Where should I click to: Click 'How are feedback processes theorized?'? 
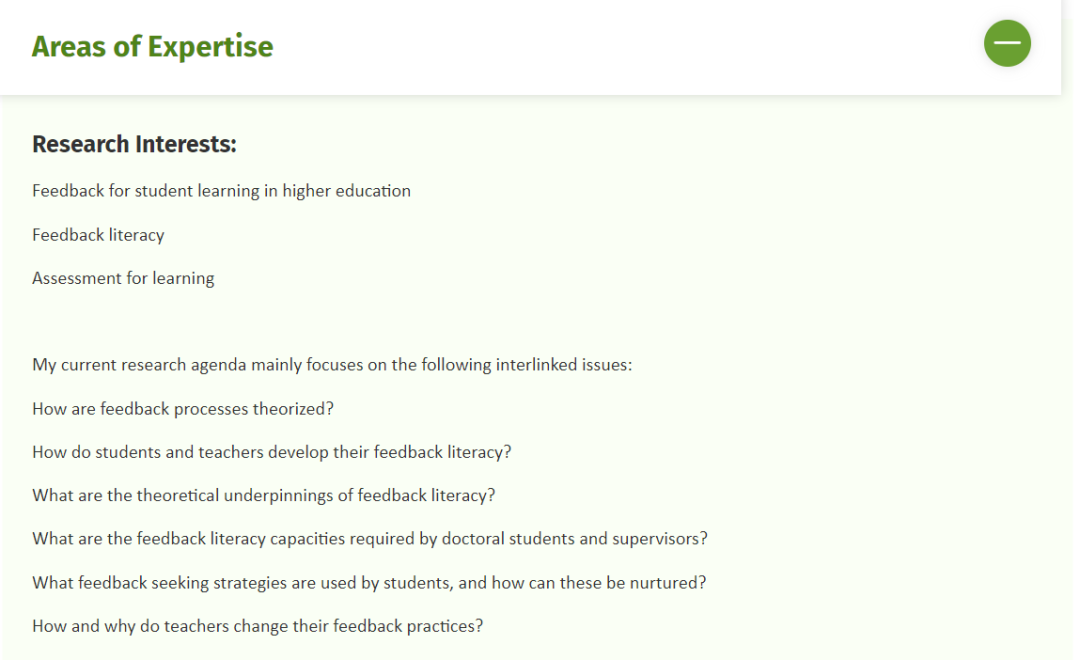point(183,409)
